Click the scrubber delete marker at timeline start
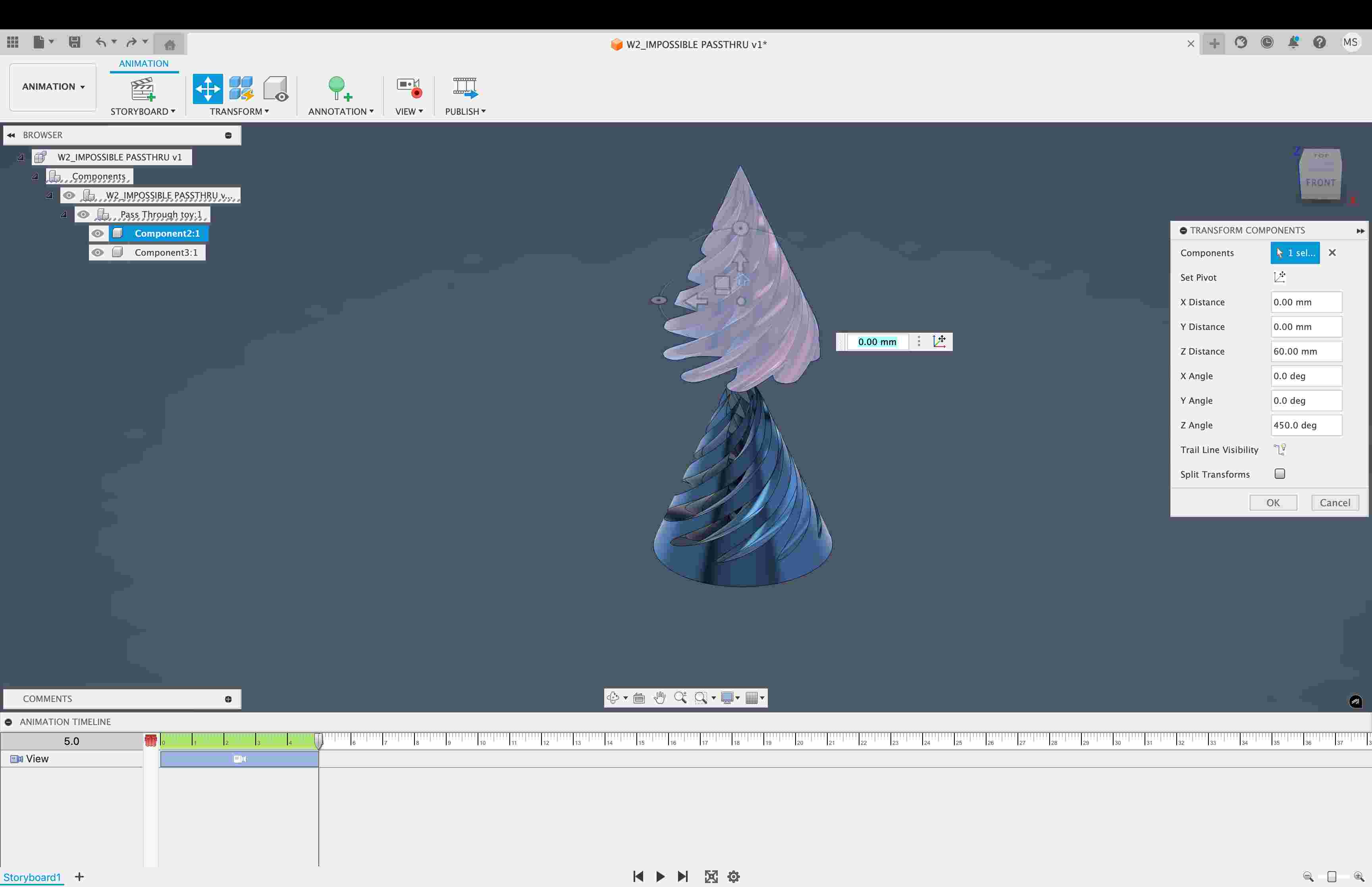The image size is (1372, 887). point(150,741)
